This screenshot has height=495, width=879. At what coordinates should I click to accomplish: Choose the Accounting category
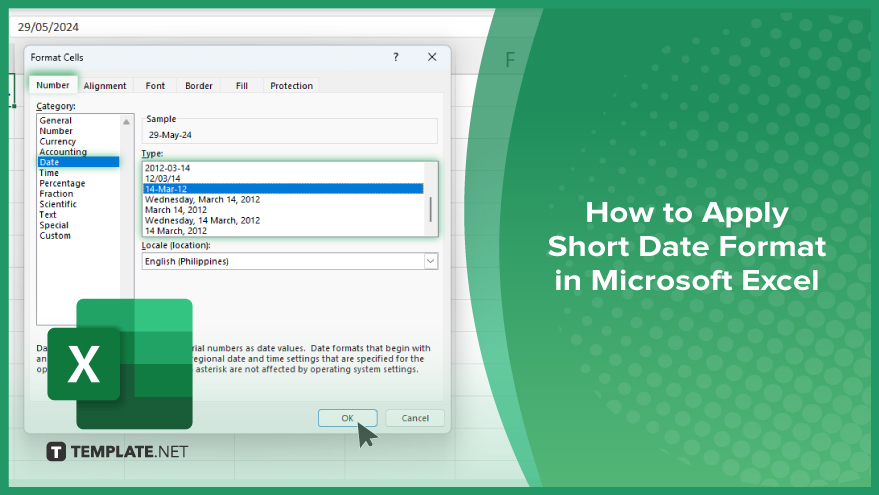[x=63, y=152]
